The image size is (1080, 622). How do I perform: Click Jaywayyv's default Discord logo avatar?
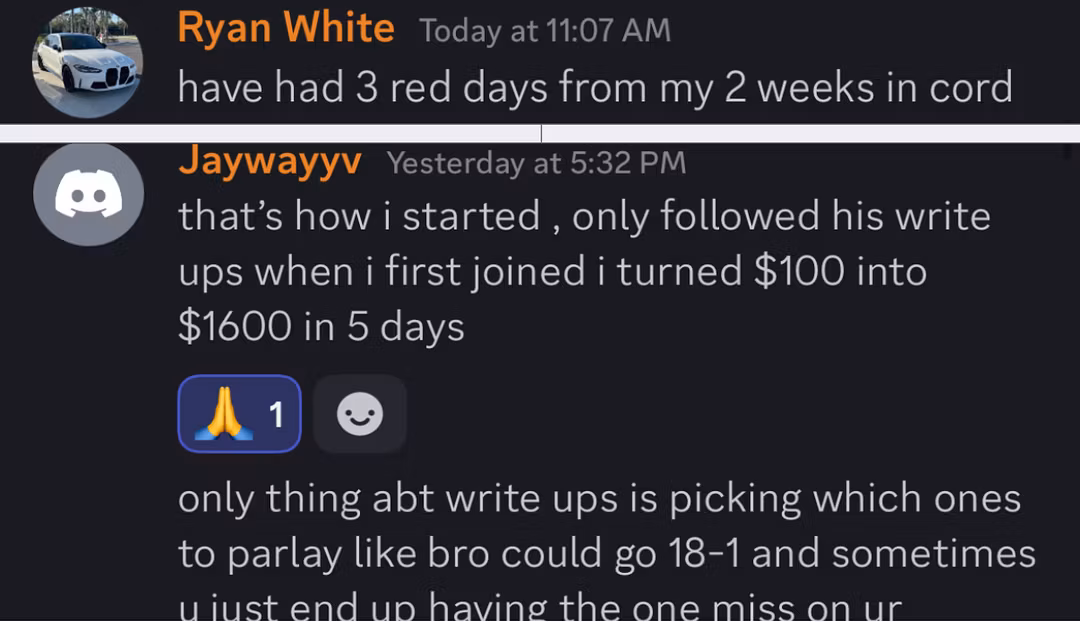82,195
